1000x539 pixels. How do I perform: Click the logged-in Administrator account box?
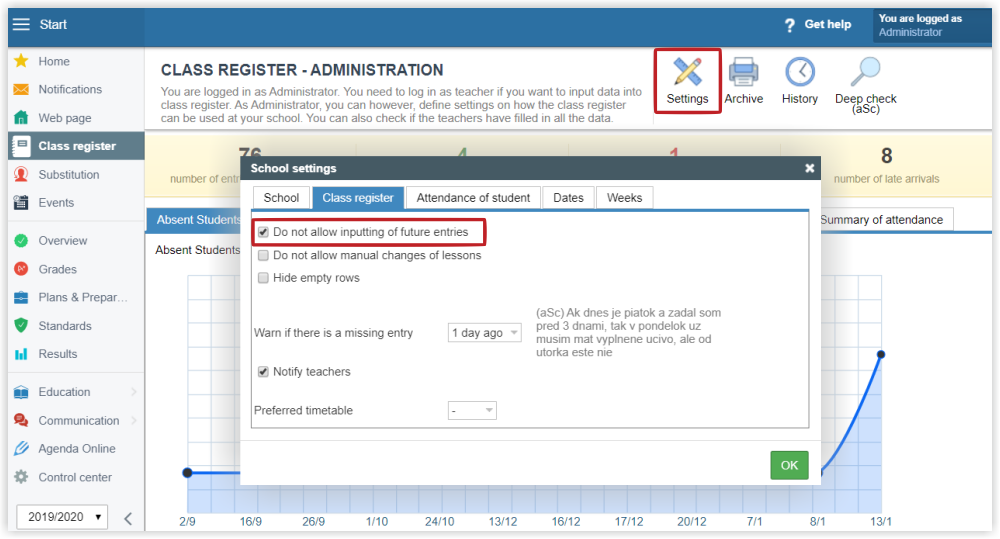click(932, 26)
